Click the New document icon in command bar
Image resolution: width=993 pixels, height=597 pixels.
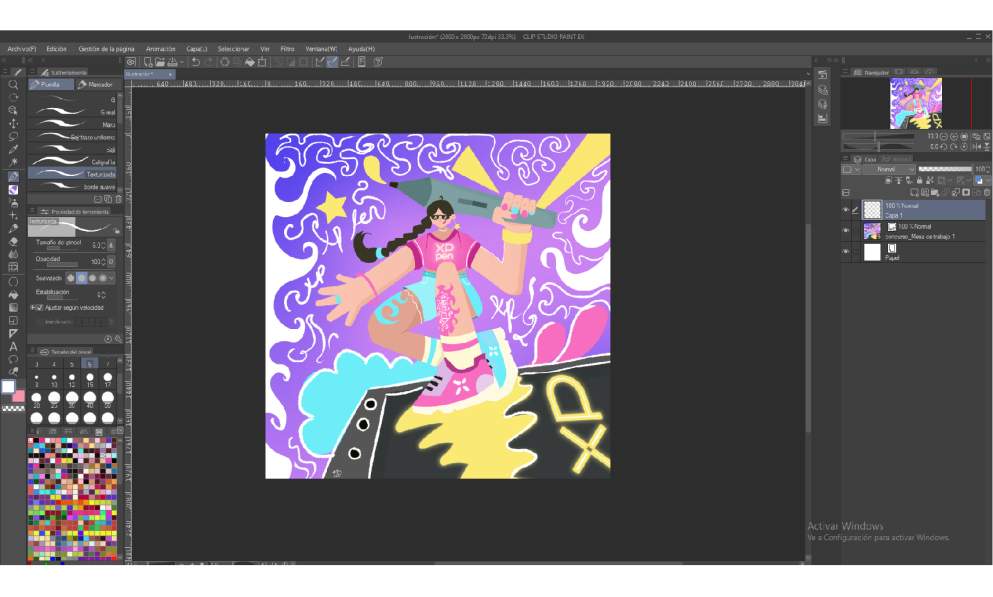pos(148,62)
